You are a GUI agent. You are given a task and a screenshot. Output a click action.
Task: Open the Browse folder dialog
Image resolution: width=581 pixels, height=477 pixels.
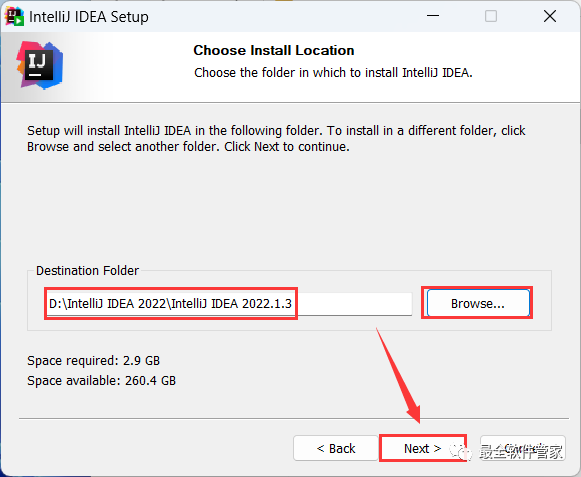(x=478, y=303)
